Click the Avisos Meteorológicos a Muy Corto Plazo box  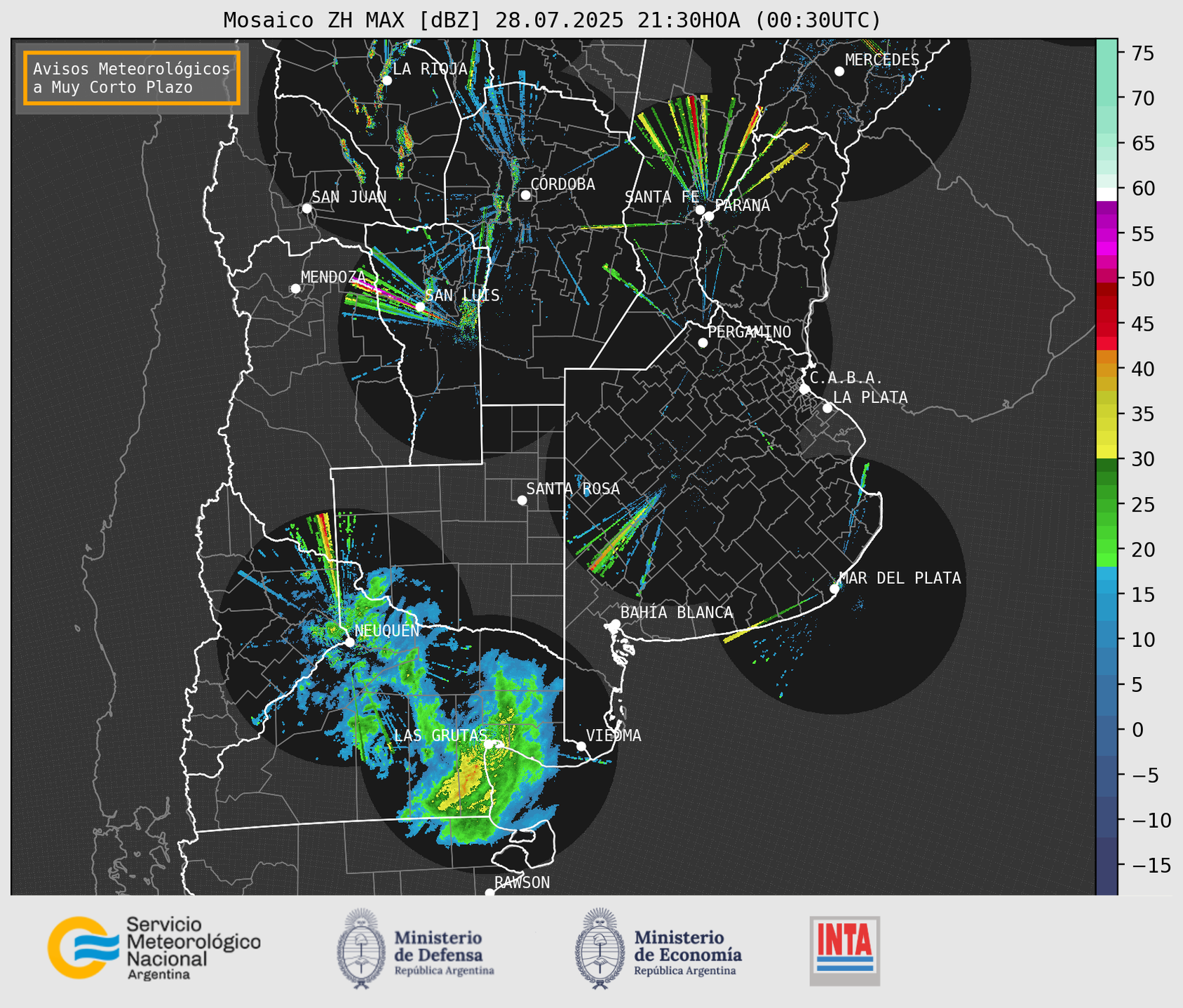pos(132,78)
